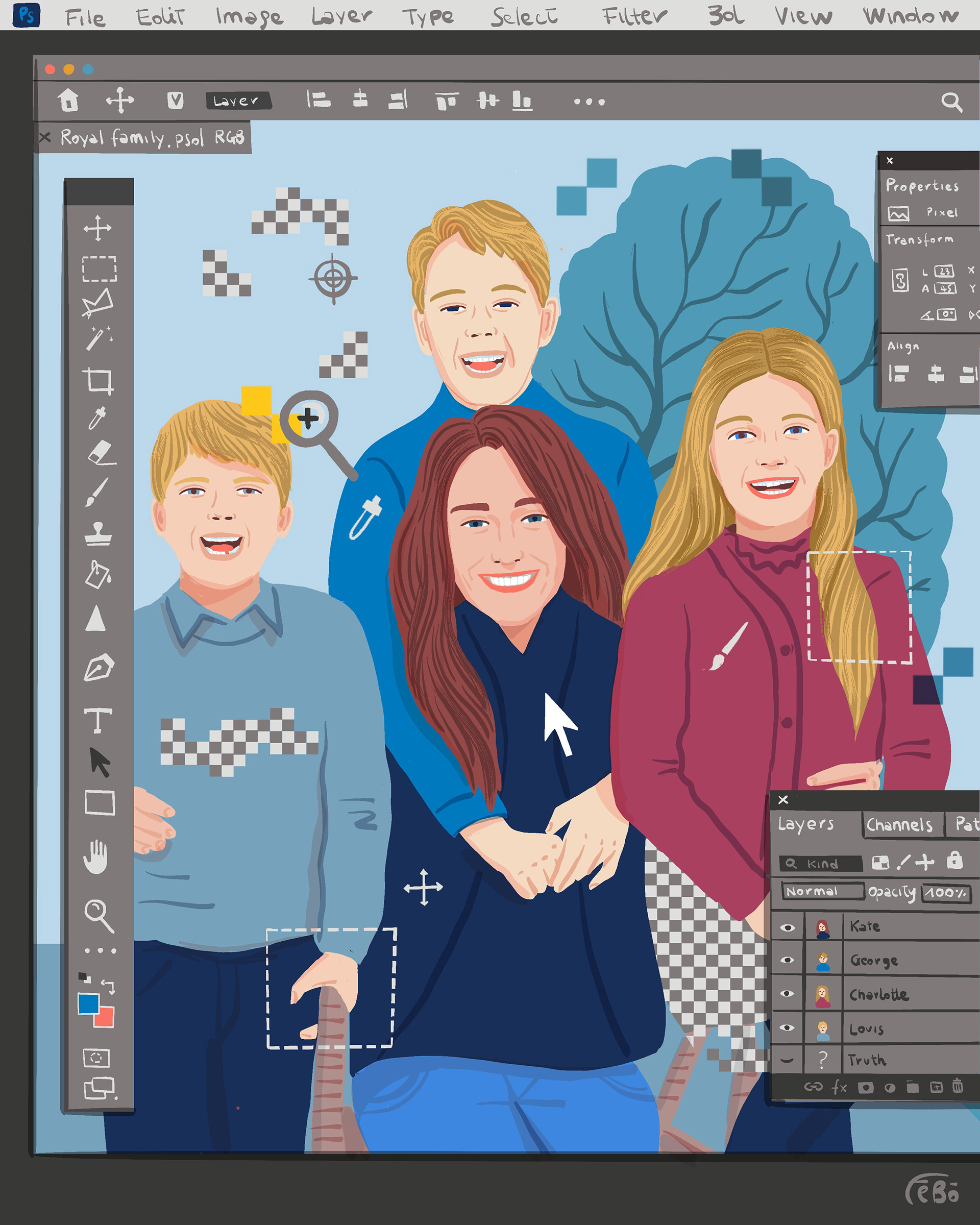Switch to the Channels tab

point(899,824)
